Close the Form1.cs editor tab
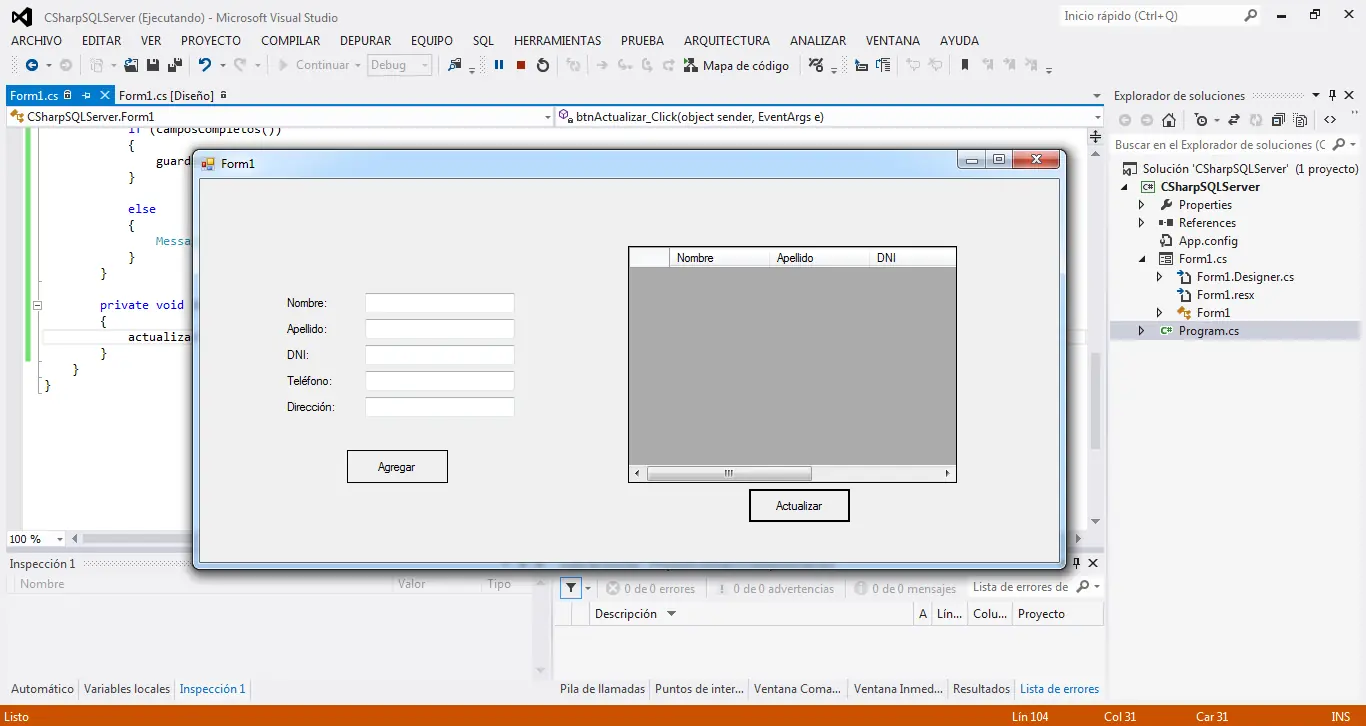 pyautogui.click(x=104, y=95)
